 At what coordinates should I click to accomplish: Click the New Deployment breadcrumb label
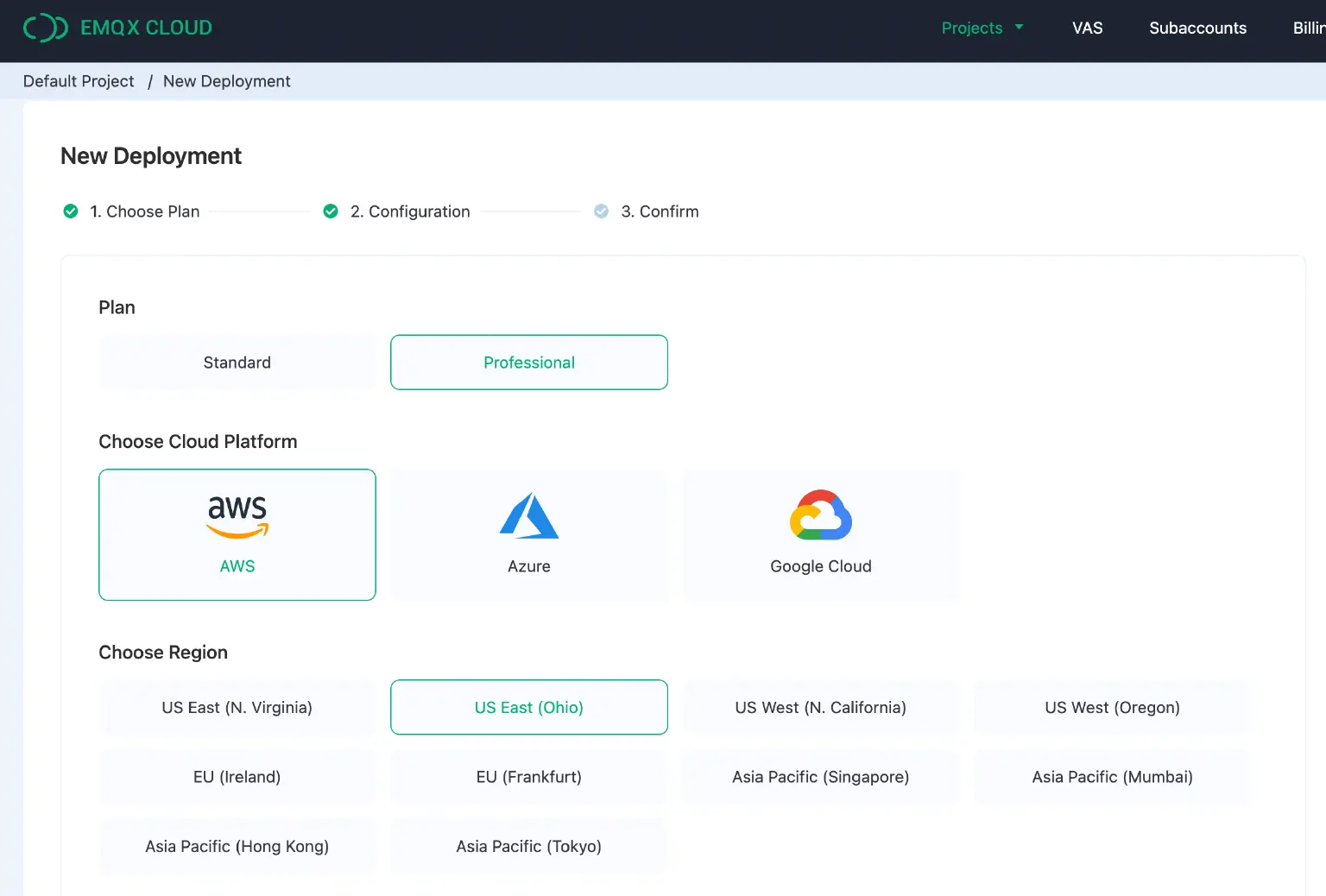pyautogui.click(x=227, y=80)
